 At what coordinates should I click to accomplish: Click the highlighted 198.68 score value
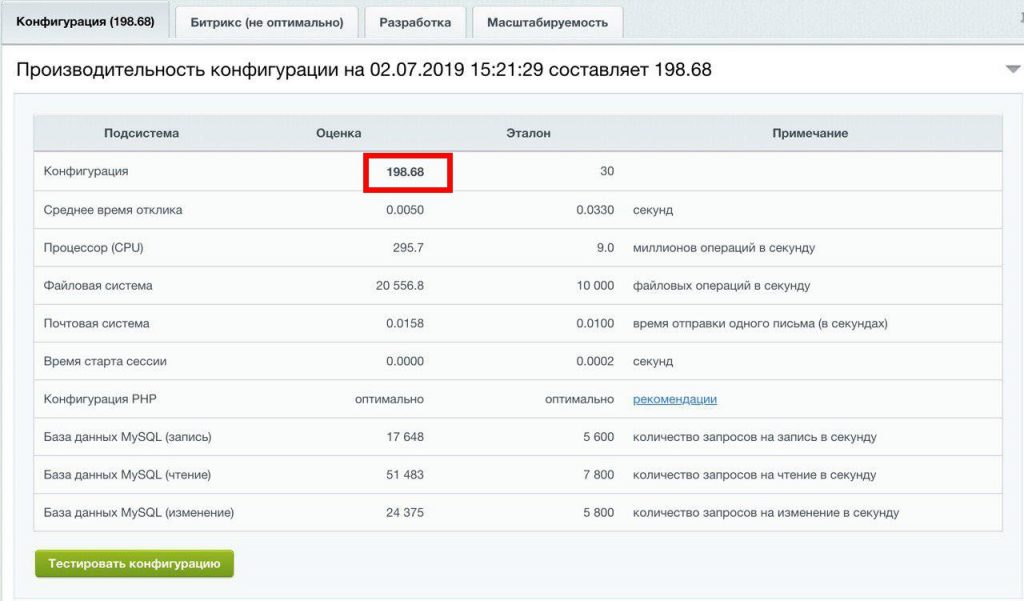pos(407,172)
